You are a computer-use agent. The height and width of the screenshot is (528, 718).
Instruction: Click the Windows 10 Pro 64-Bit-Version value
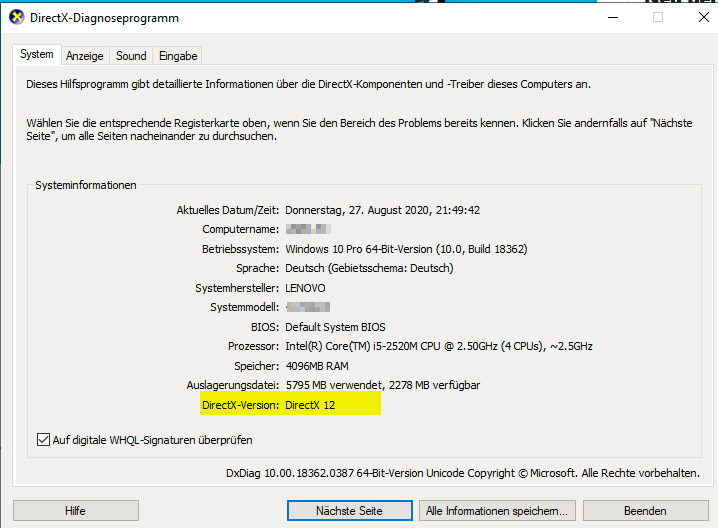click(406, 249)
